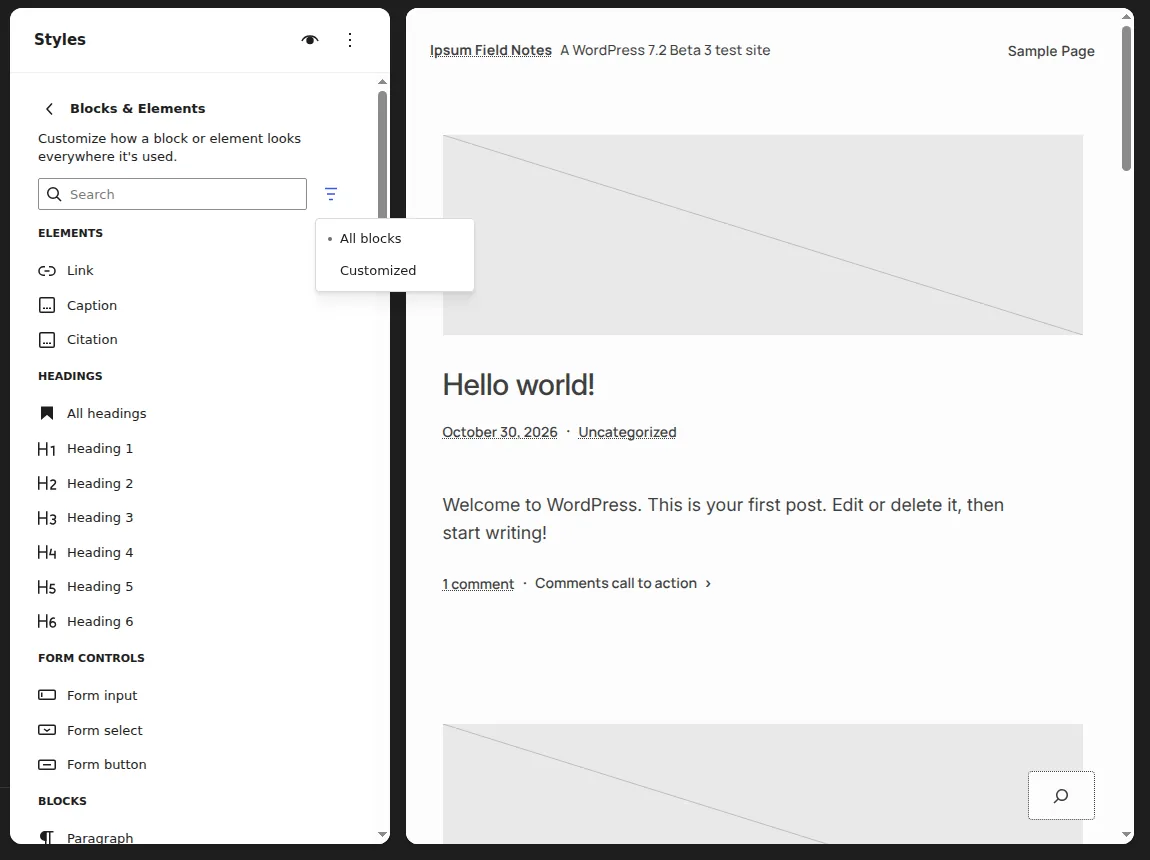
Task: Click the search magnifier icon in the field
Action: pos(54,194)
